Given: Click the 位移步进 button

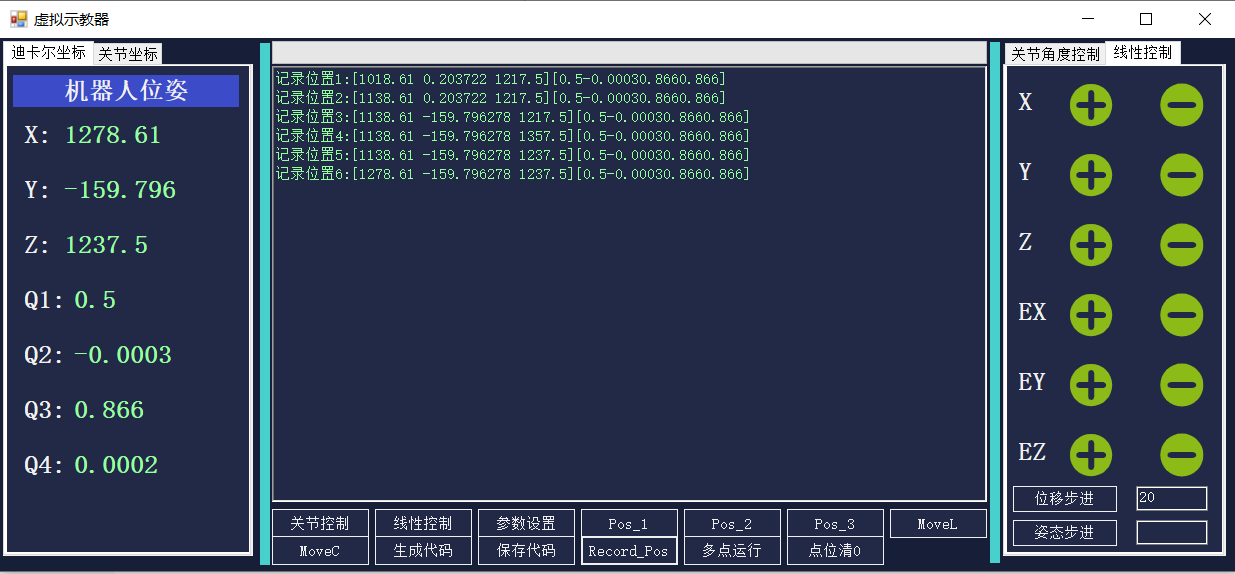Looking at the screenshot, I should coord(1065,498).
